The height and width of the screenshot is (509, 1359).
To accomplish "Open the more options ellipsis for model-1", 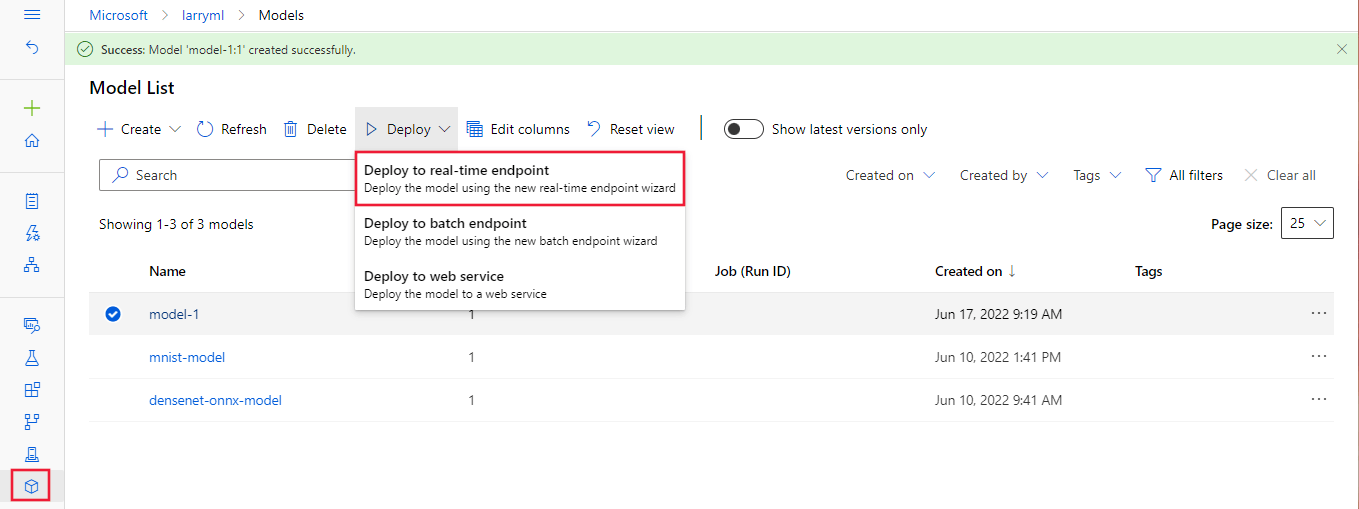I will pyautogui.click(x=1319, y=313).
